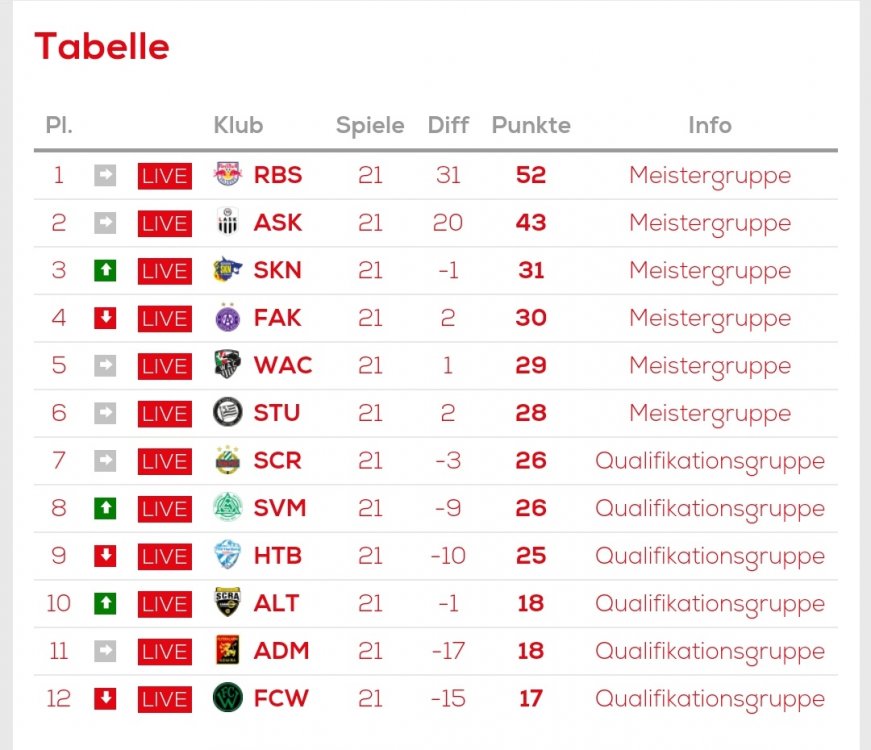Click the HTB Hartberg shield logo
Image resolution: width=871 pixels, height=750 pixels.
228,555
